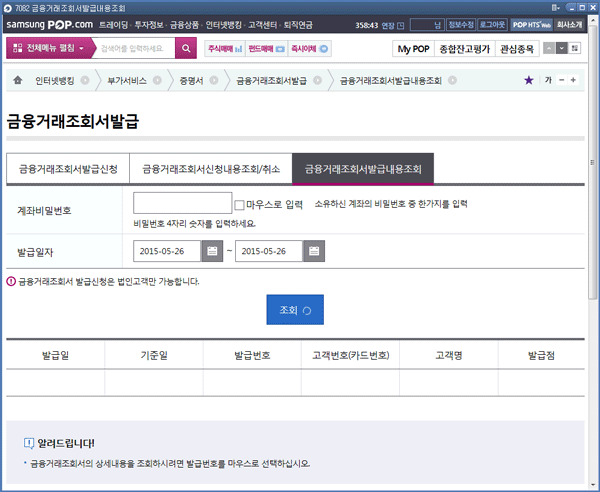Click the purple favorite star icon
This screenshot has width=600, height=492.
tap(528, 79)
